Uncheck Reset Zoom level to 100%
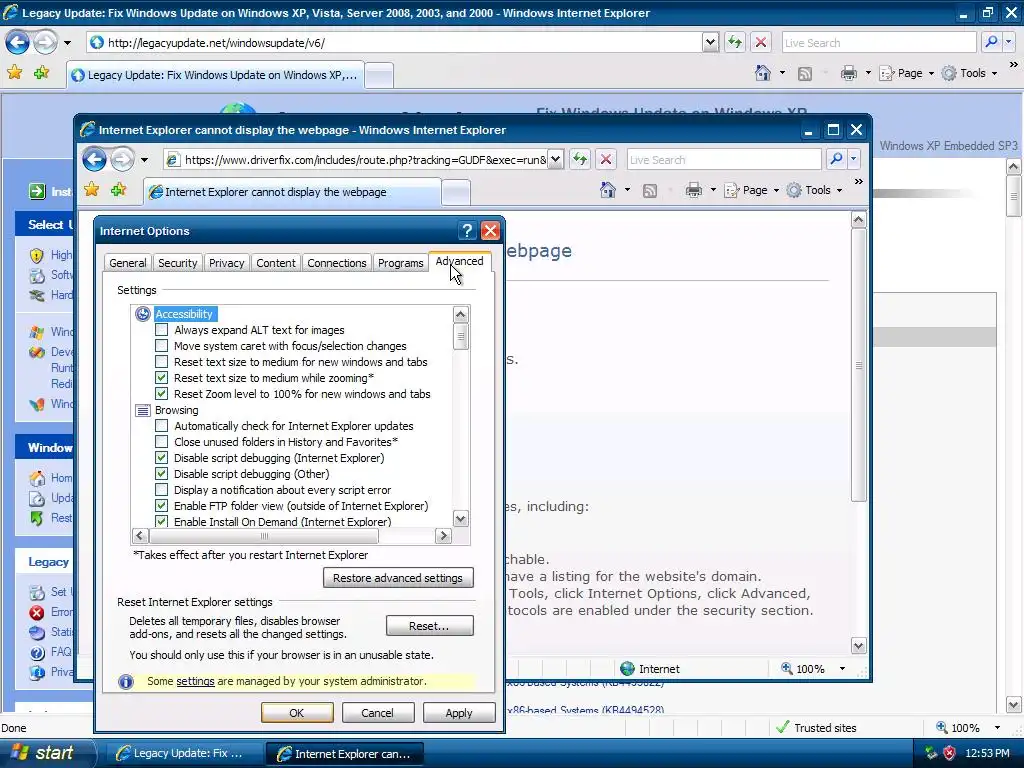1024x768 pixels. click(161, 394)
